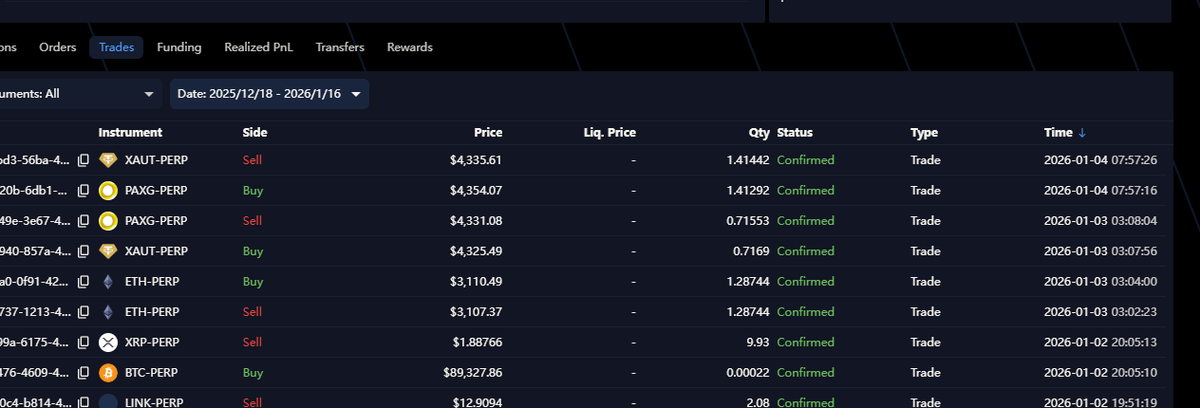Screen dimensions: 1200x408
Task: Click XAUT gold icon in $4,335.61 row
Action: click(108, 160)
